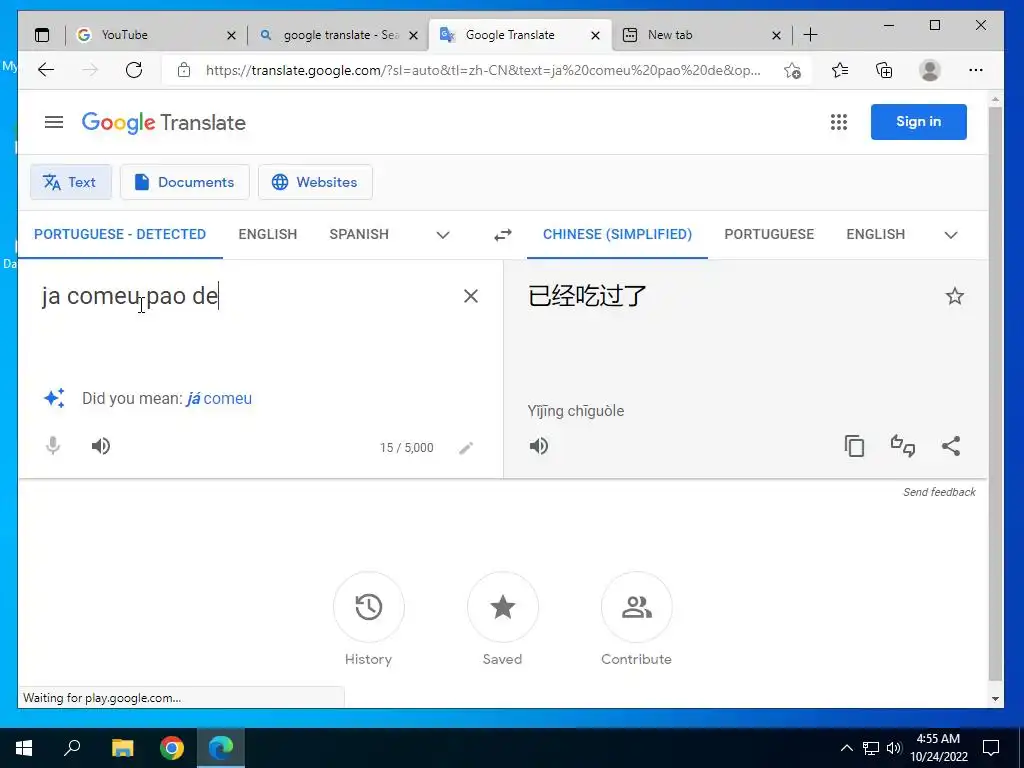This screenshot has width=1024, height=768.
Task: Click the pinyin text Yǐjīng chīguòle
Action: (576, 411)
